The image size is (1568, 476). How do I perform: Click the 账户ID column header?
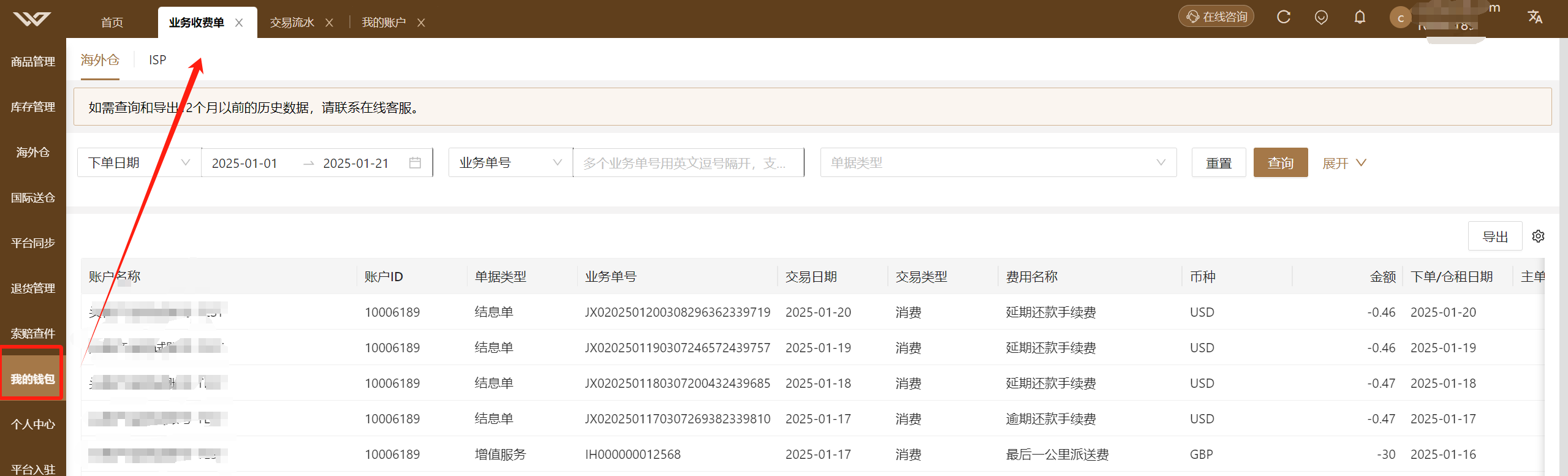pos(384,277)
